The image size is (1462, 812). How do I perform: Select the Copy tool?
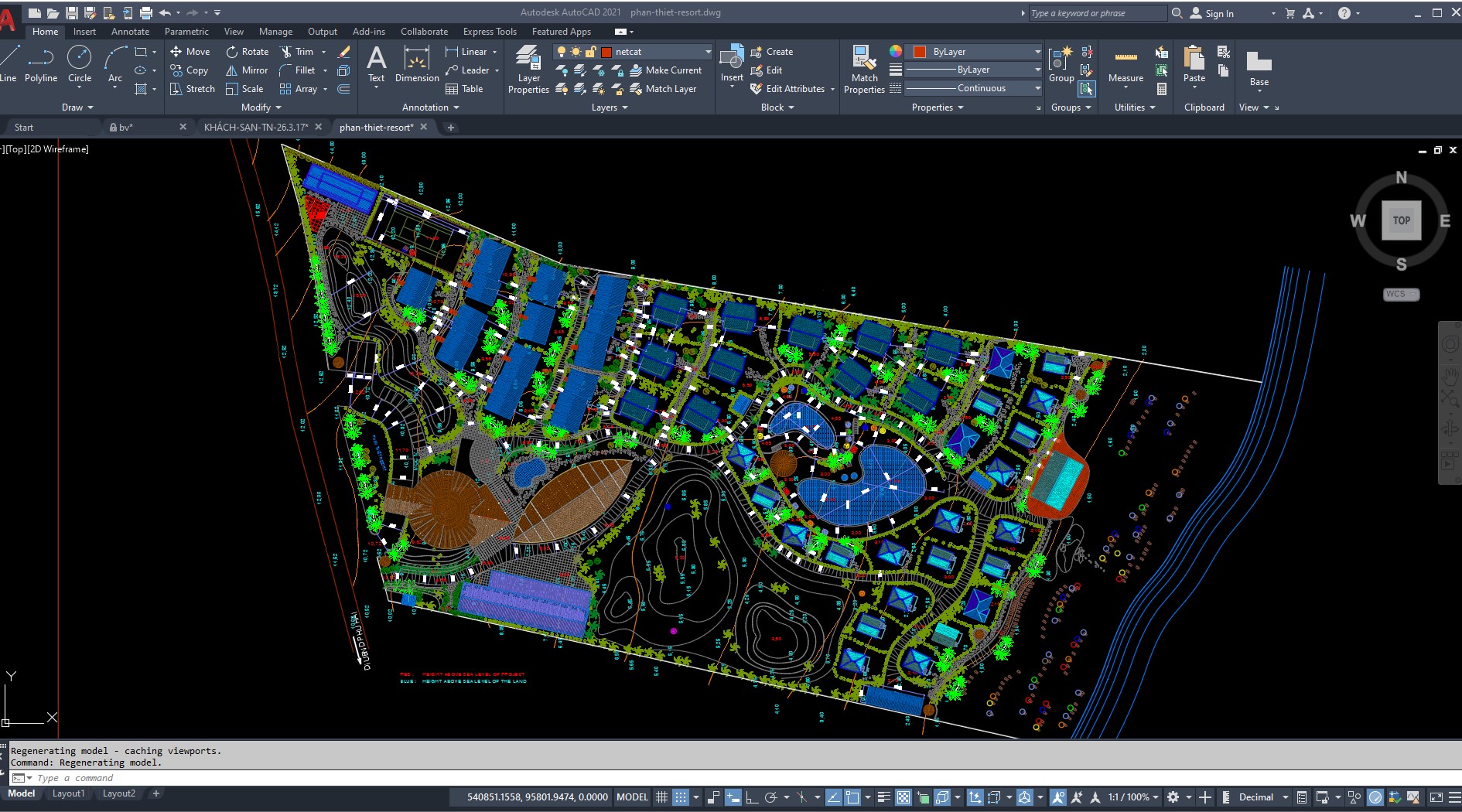click(x=190, y=70)
